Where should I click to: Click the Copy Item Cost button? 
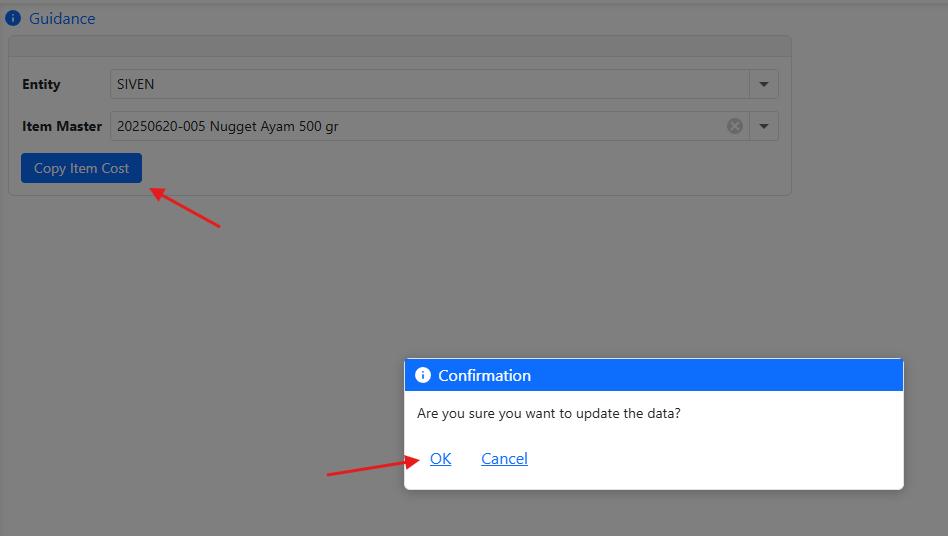tap(82, 168)
